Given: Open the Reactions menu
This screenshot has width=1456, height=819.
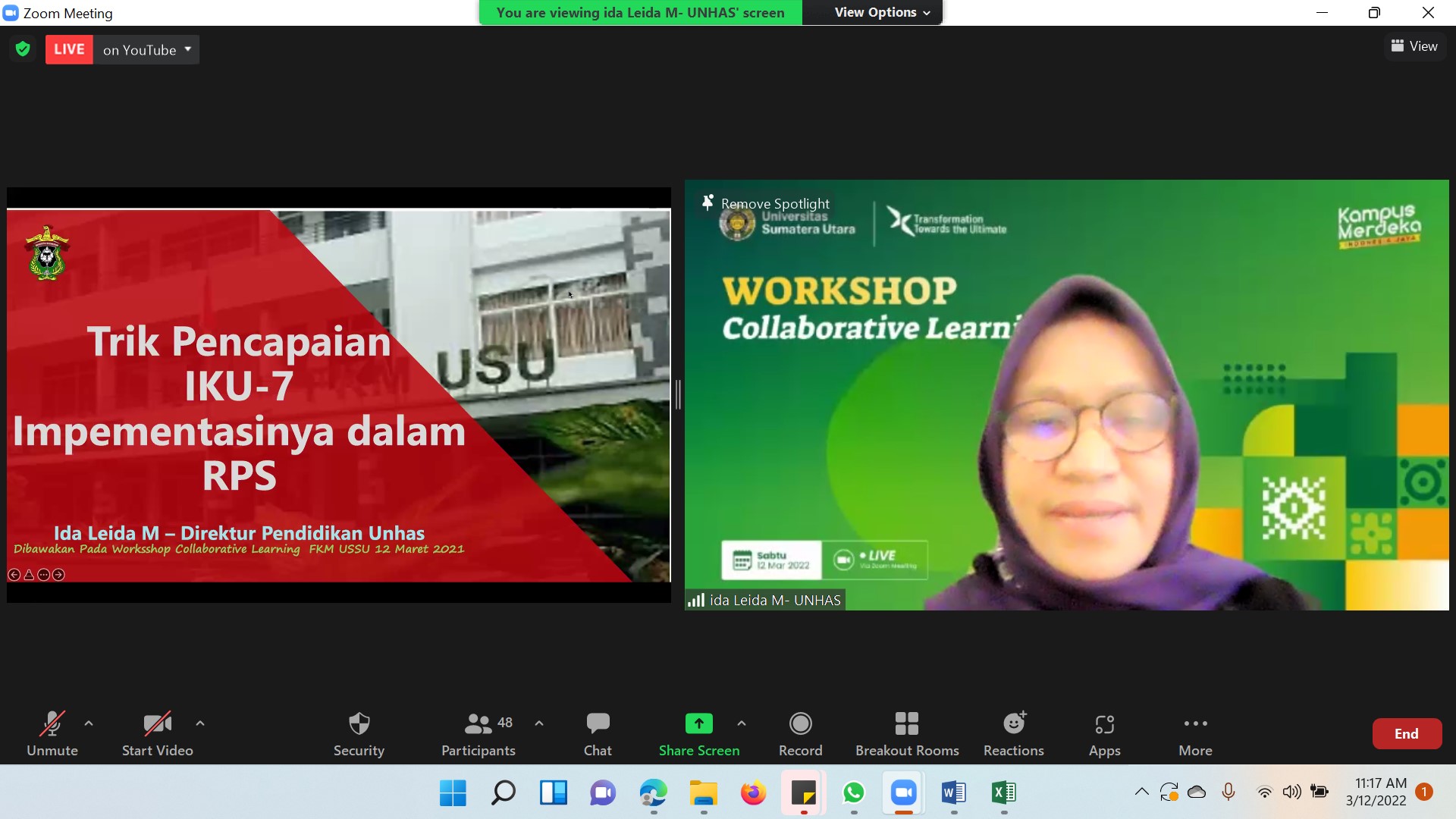Looking at the screenshot, I should (x=1014, y=733).
